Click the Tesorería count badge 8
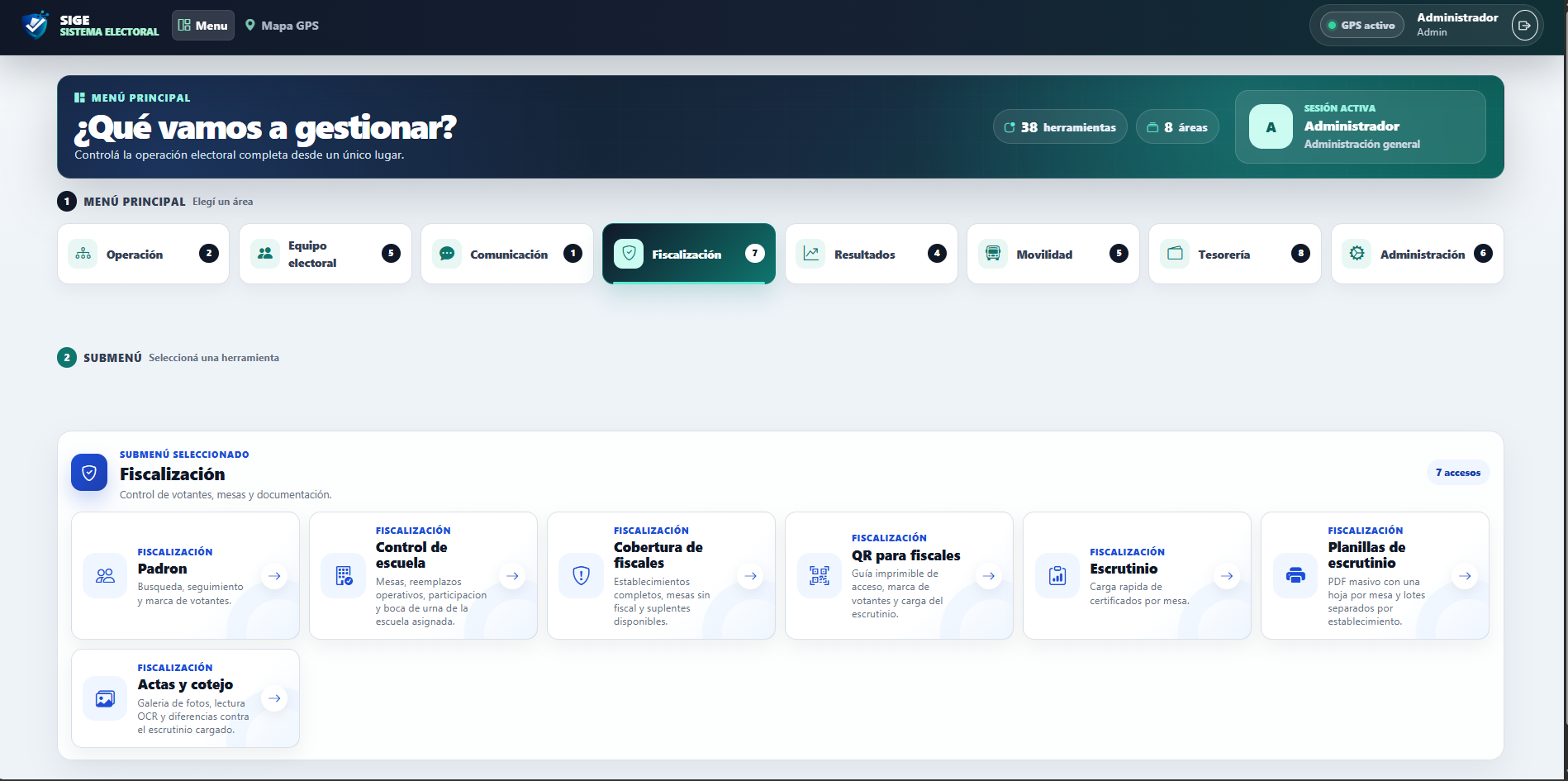Screen dimensions: 1568x781 [1300, 254]
